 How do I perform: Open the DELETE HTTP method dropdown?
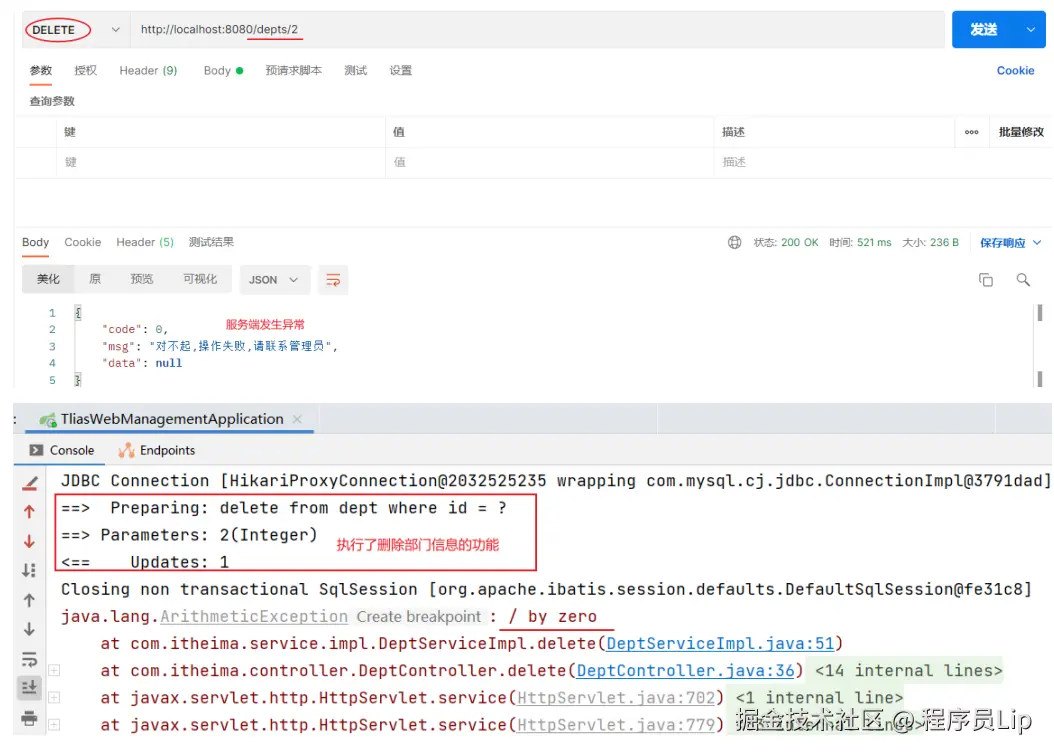(75, 30)
